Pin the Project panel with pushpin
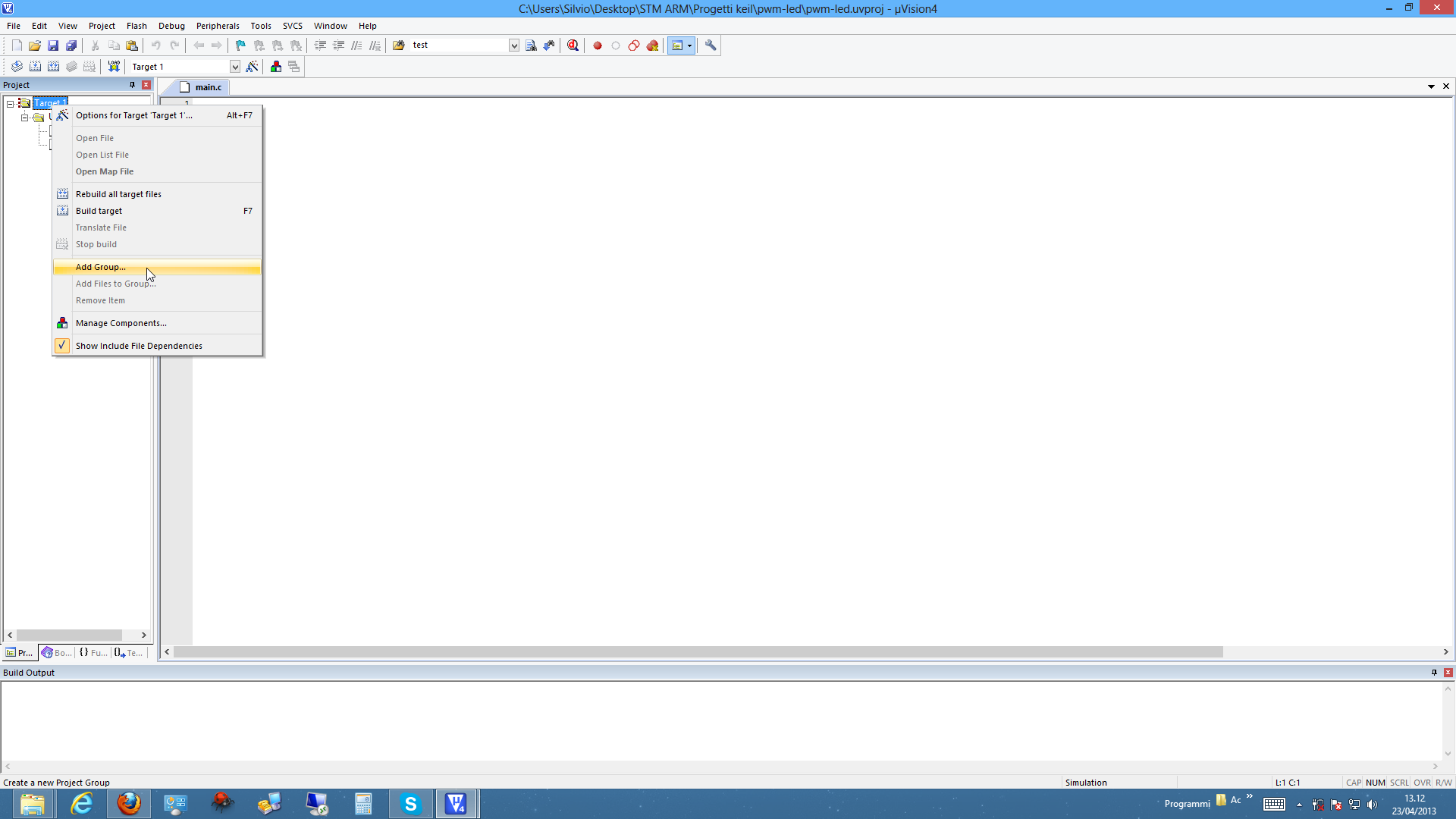 132,85
